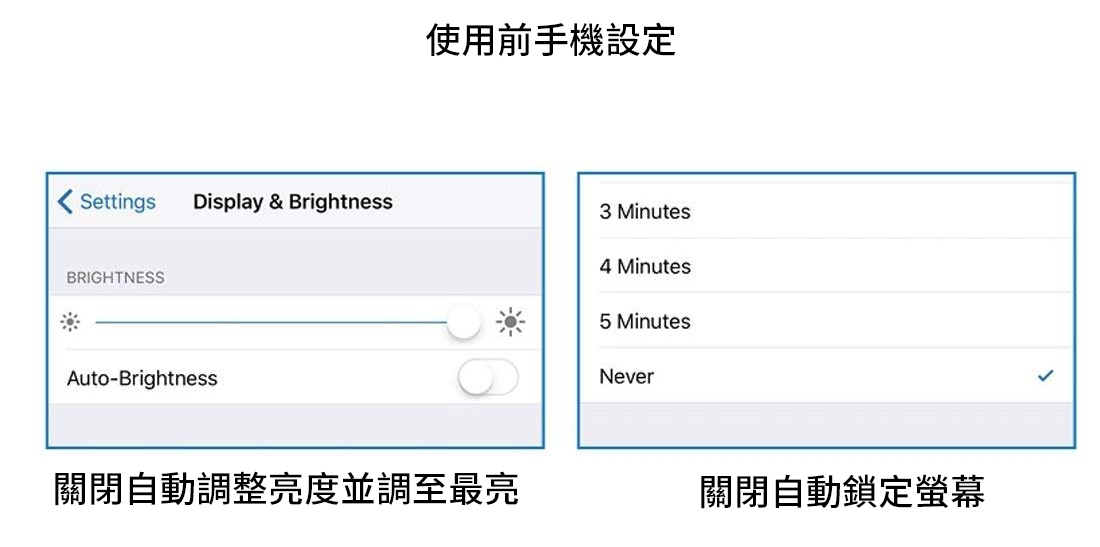
Task: Click the Auto-Brightness label text
Action: (142, 379)
